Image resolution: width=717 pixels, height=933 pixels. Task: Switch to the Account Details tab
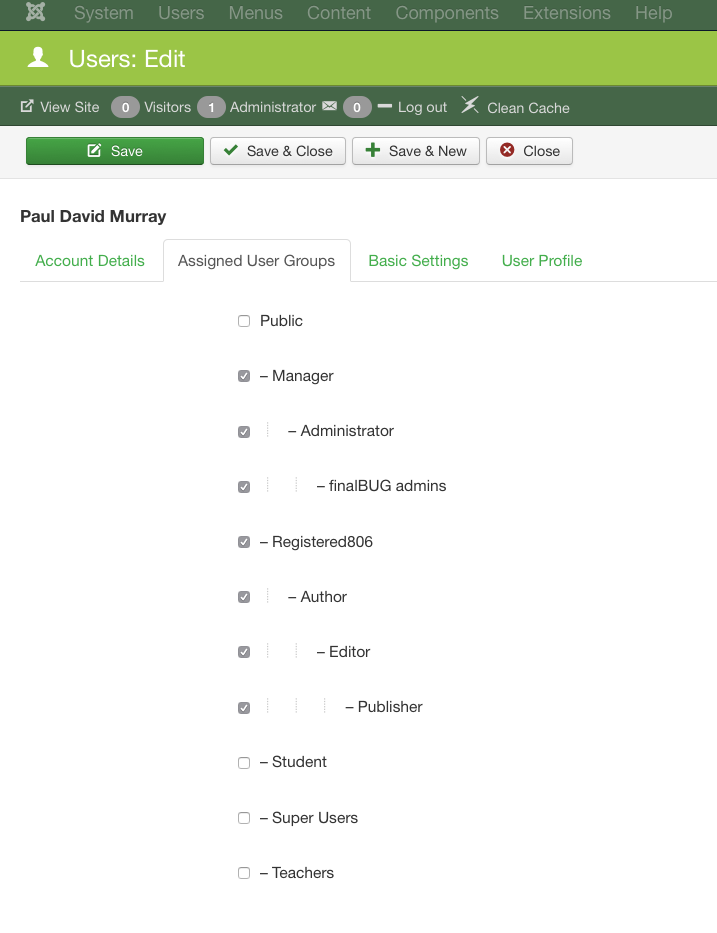pos(90,261)
